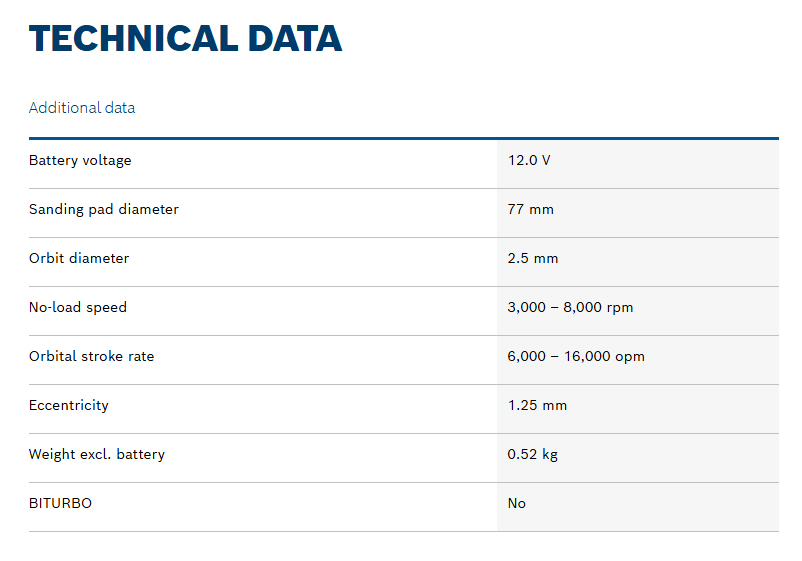Viewport: 802px width, 561px height.
Task: Select the Additional data tab
Action: 82,108
